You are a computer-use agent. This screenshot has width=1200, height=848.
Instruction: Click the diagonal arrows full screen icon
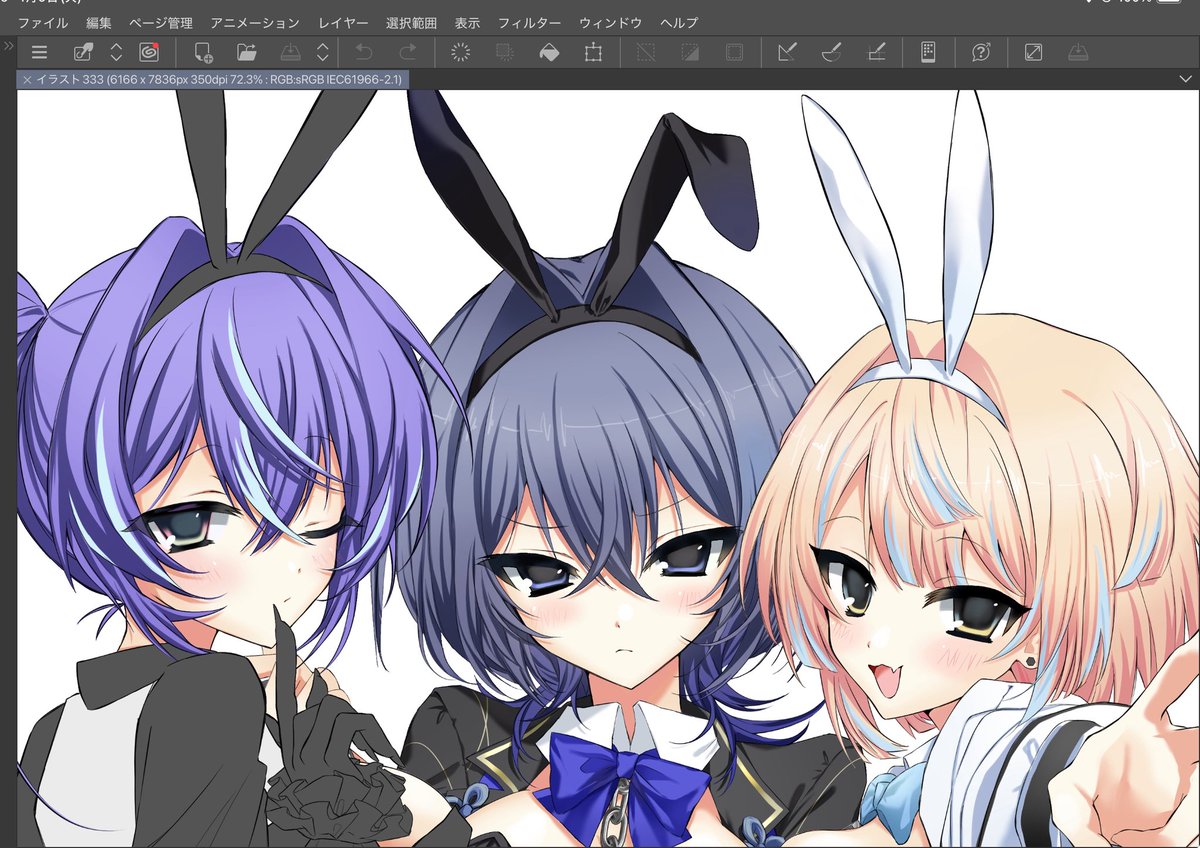1034,53
